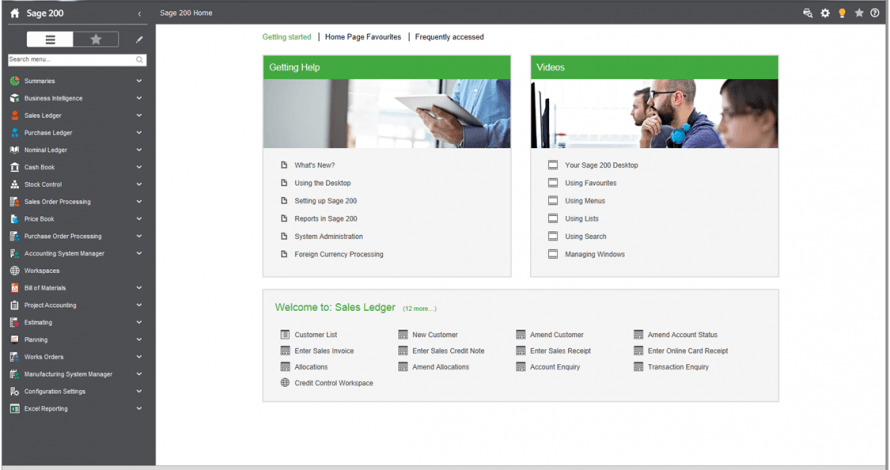Click the Workspaces globe icon in sidebar
This screenshot has width=890, height=470.
15,271
